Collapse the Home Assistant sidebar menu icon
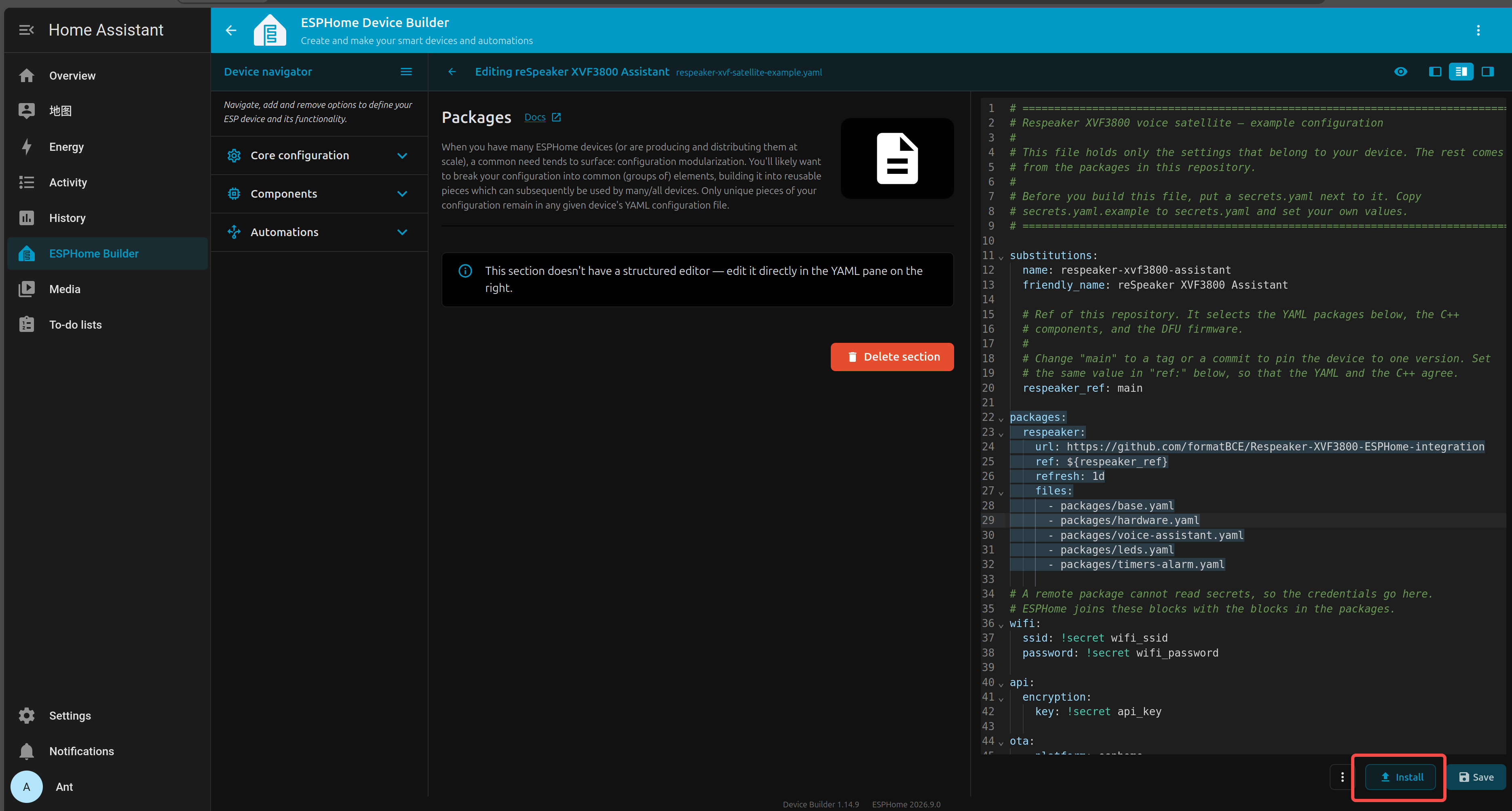 coord(26,30)
